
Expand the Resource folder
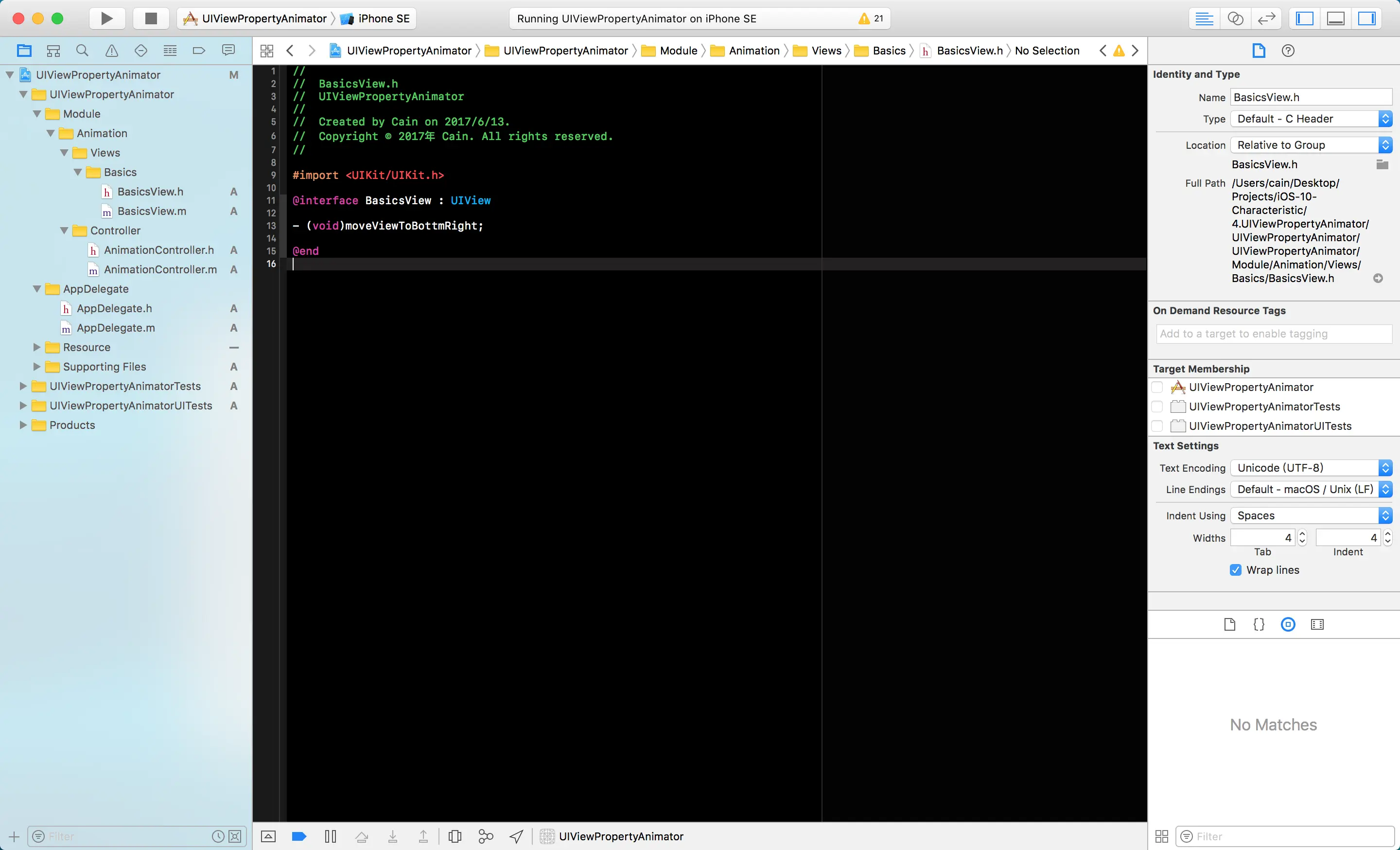click(37, 347)
